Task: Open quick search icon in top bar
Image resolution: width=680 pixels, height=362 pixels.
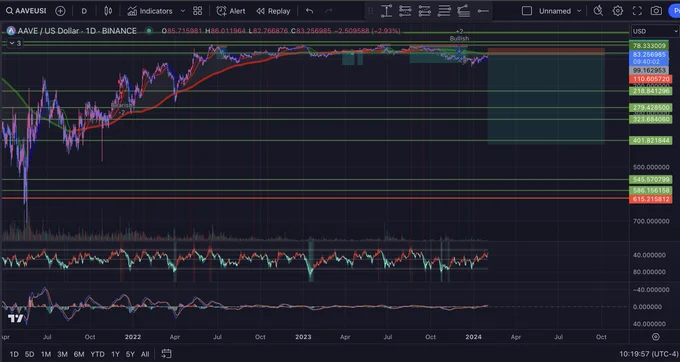Action: click(598, 11)
